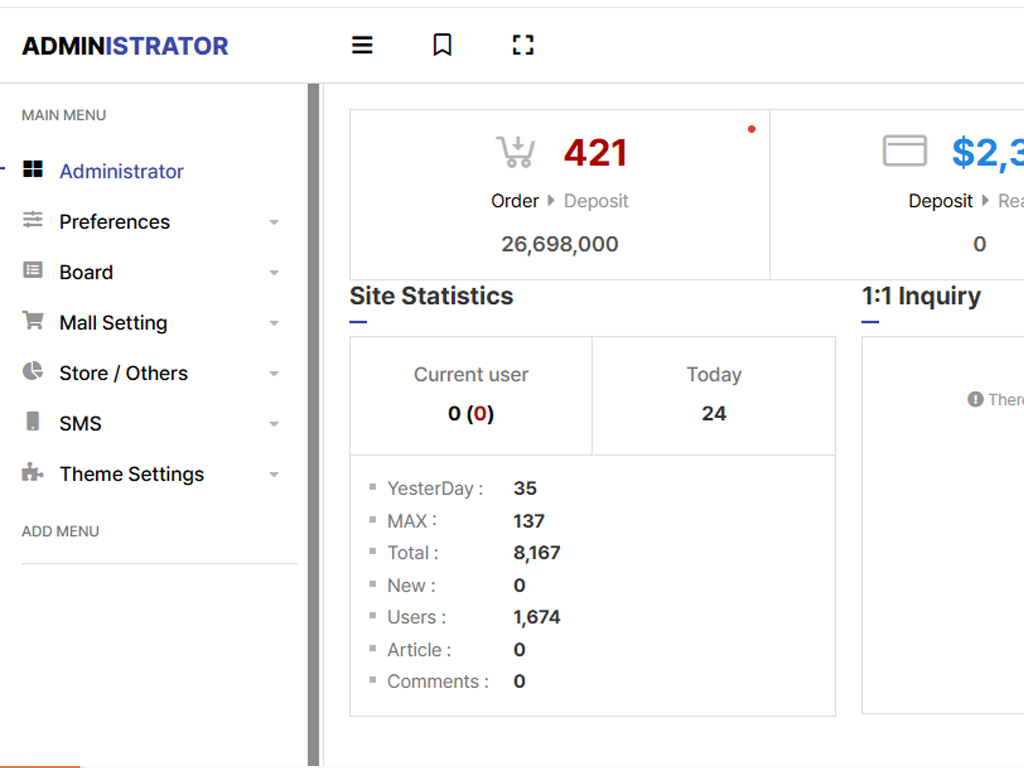Select Store / Others in sidebar
Viewport: 1024px width, 768px height.
[x=123, y=373]
